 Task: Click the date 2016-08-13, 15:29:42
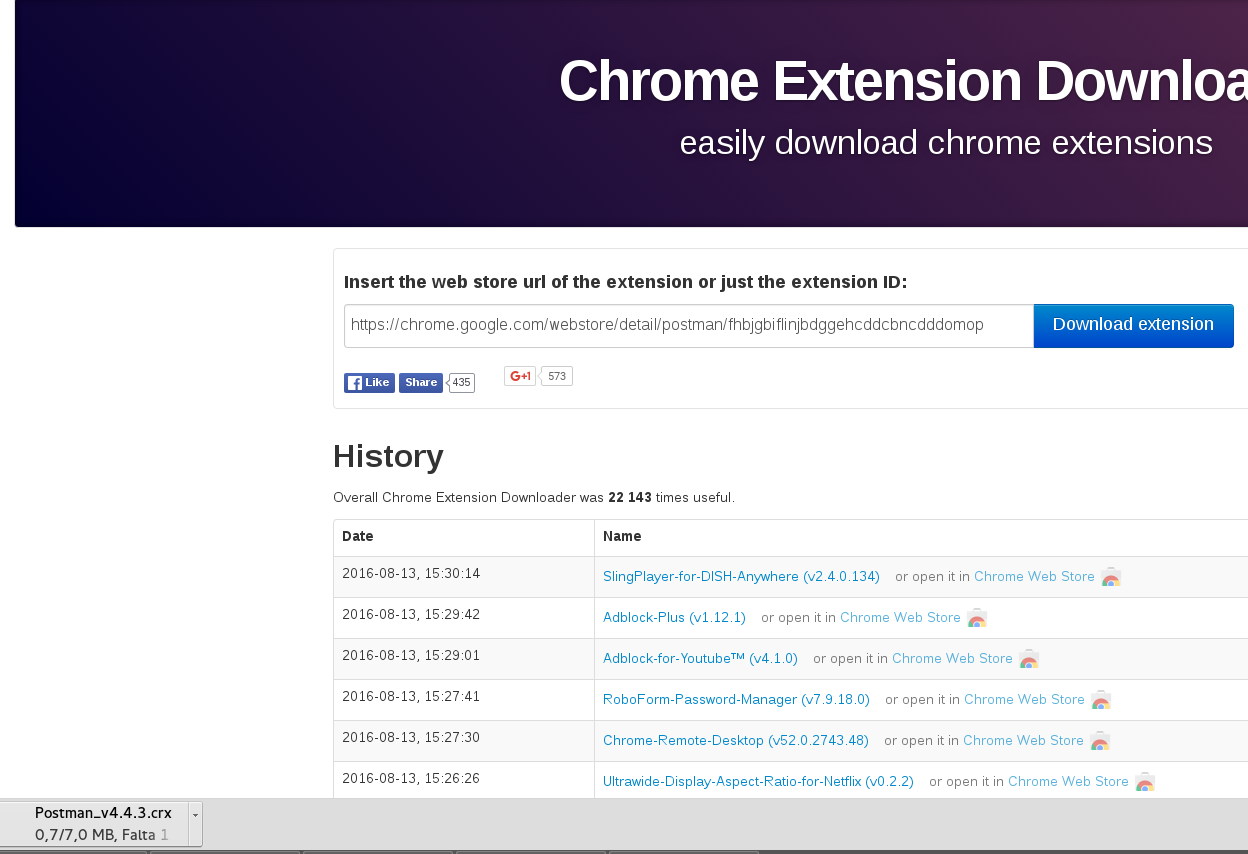(411, 615)
